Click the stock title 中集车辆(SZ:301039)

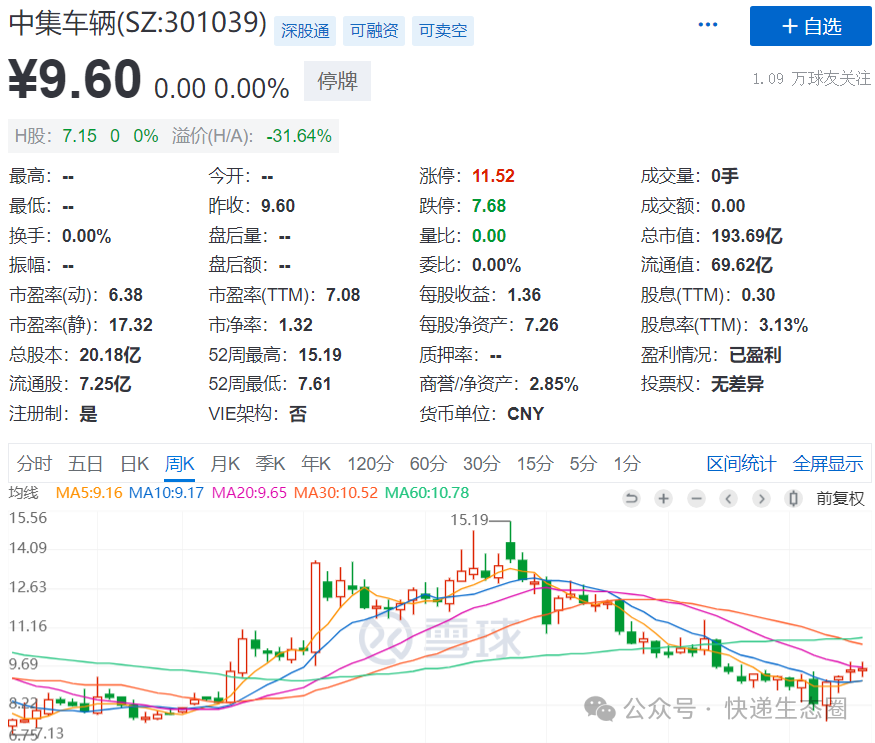point(137,23)
